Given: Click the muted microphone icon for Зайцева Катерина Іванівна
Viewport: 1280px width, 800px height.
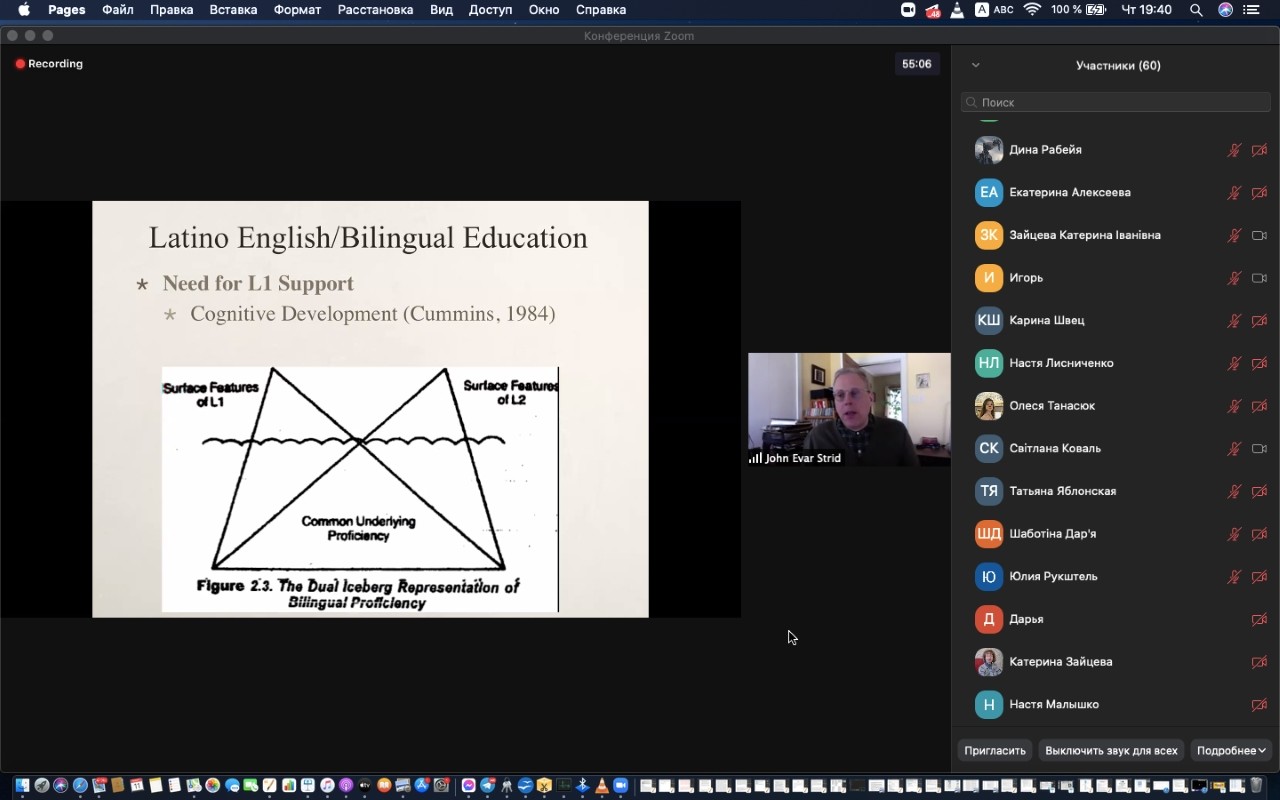Looking at the screenshot, I should click(1235, 236).
